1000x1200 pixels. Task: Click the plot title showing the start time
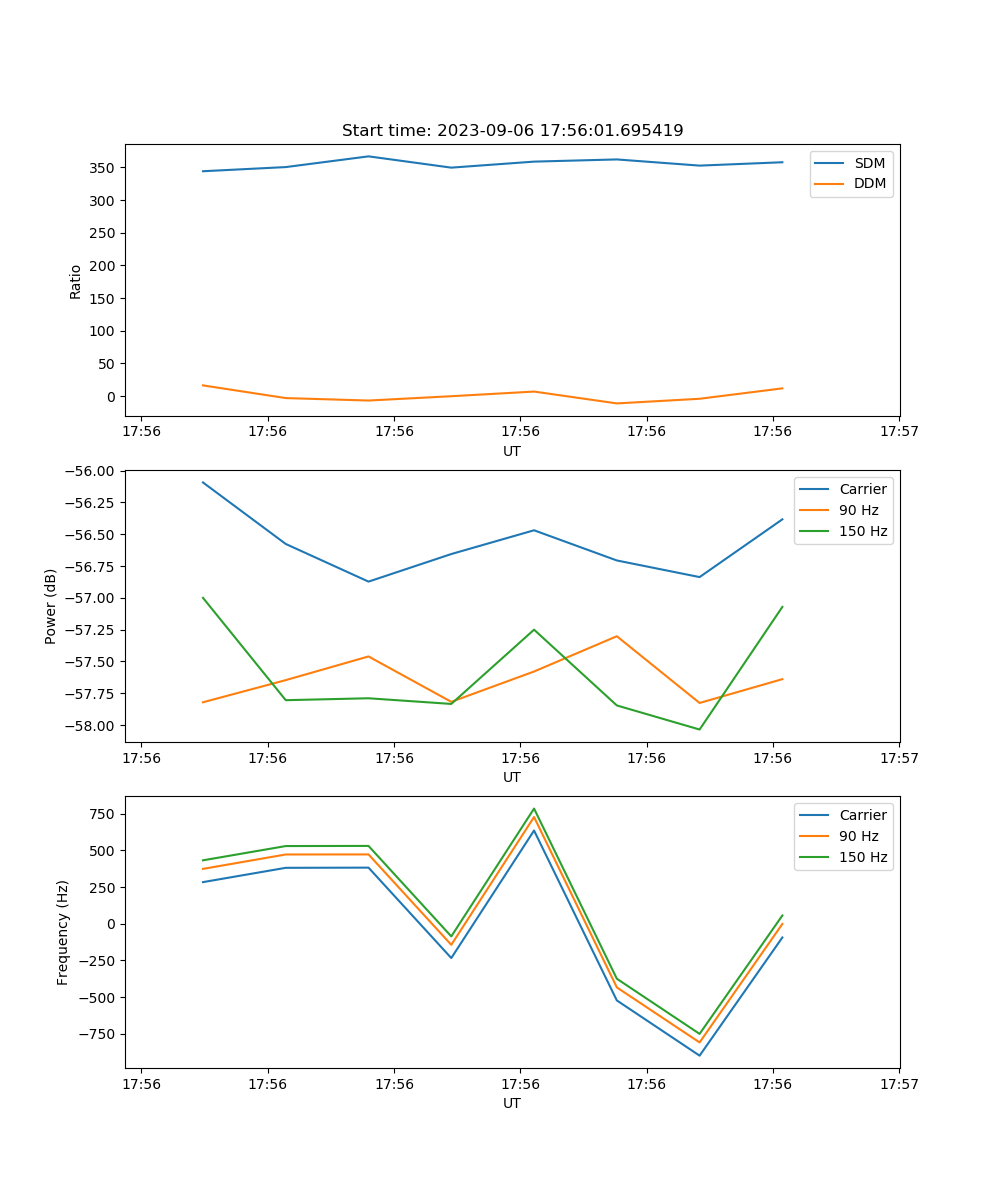(x=512, y=131)
